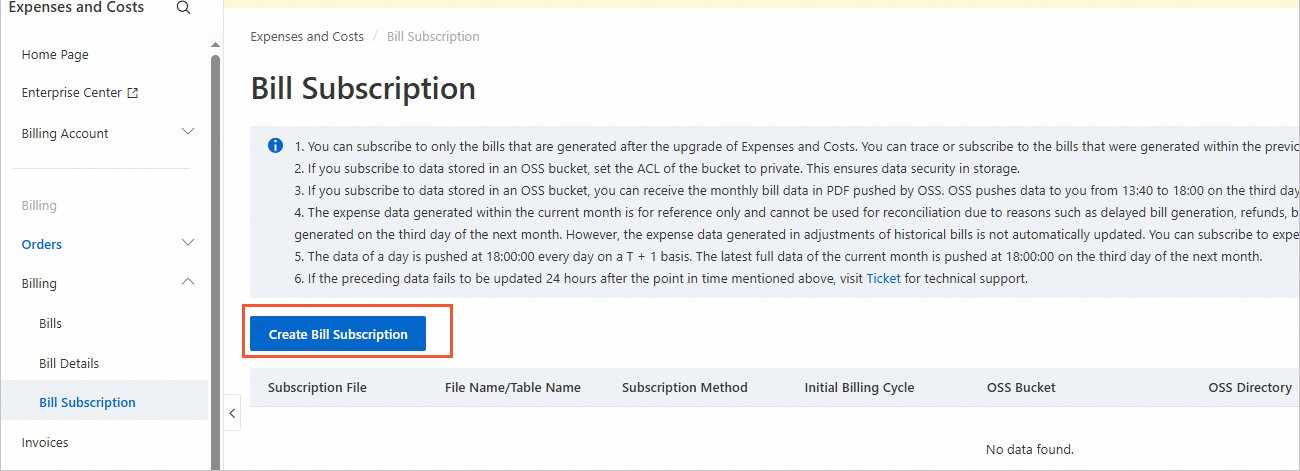Go to Bills page
This screenshot has width=1300, height=471.
coord(51,324)
